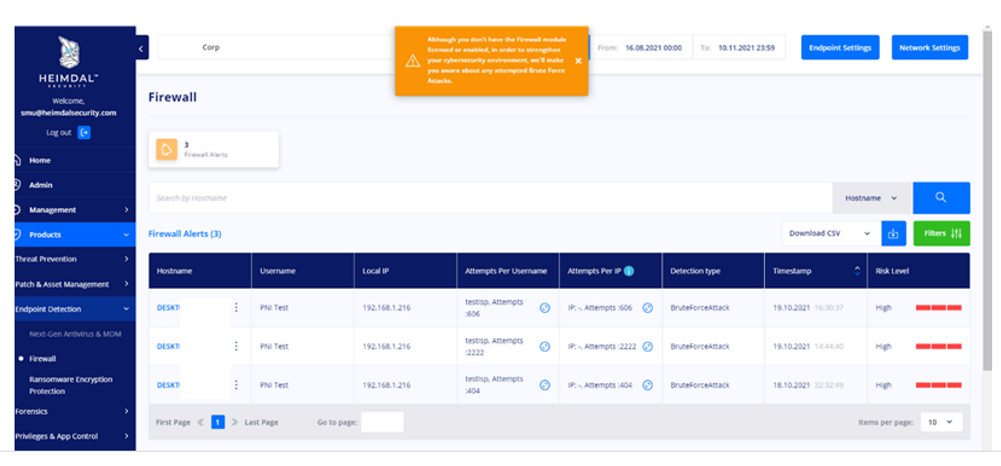The height and width of the screenshot is (466, 1001).
Task: Open the Download CSV dropdown
Action: pyautogui.click(x=830, y=234)
